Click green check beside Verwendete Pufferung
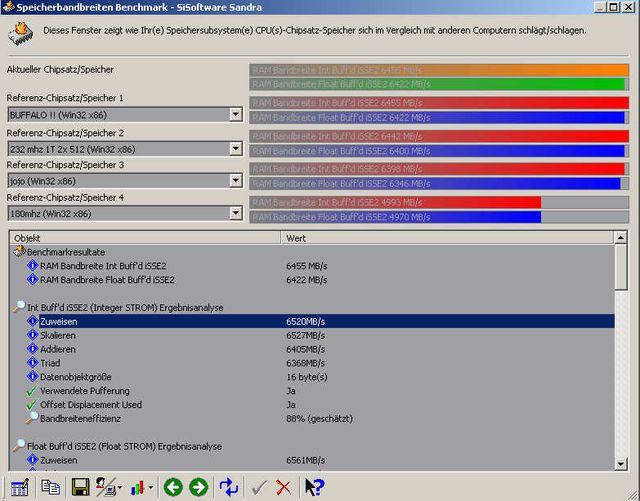The image size is (640, 501). [31, 391]
